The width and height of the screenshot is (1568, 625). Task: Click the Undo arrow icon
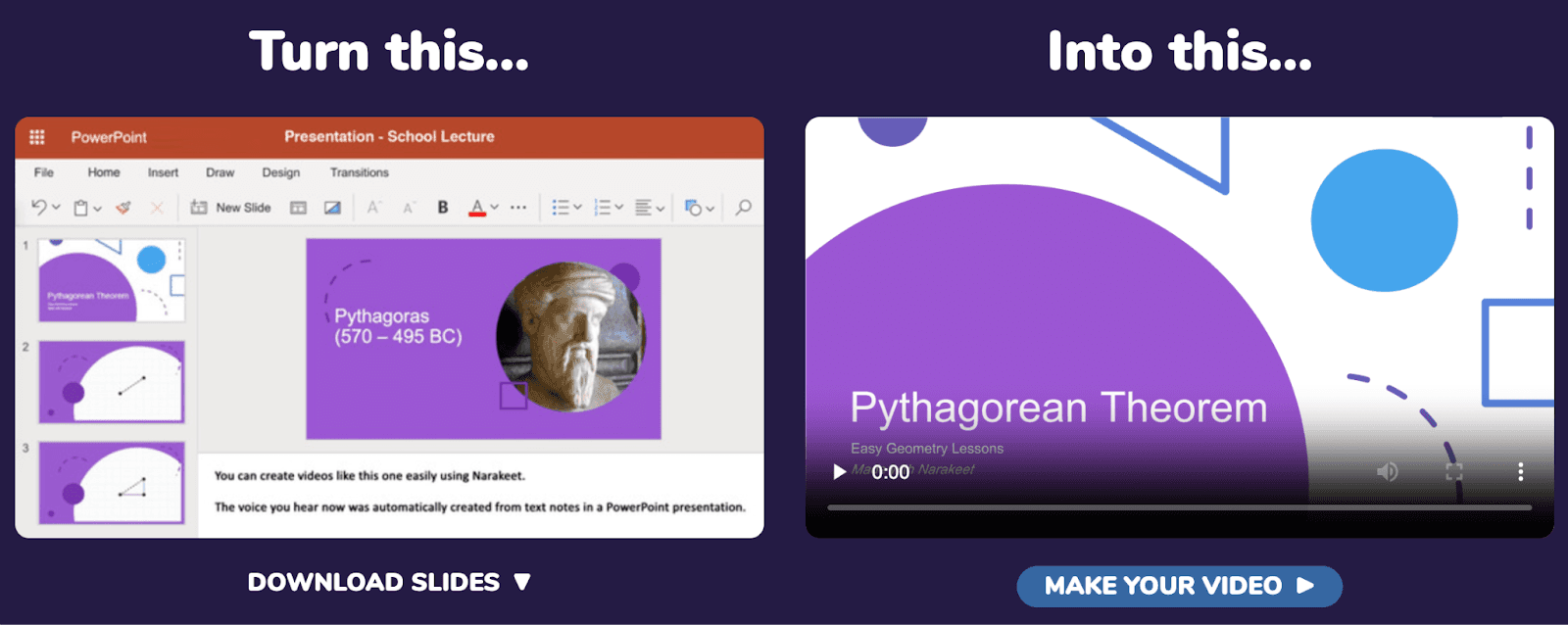click(39, 207)
